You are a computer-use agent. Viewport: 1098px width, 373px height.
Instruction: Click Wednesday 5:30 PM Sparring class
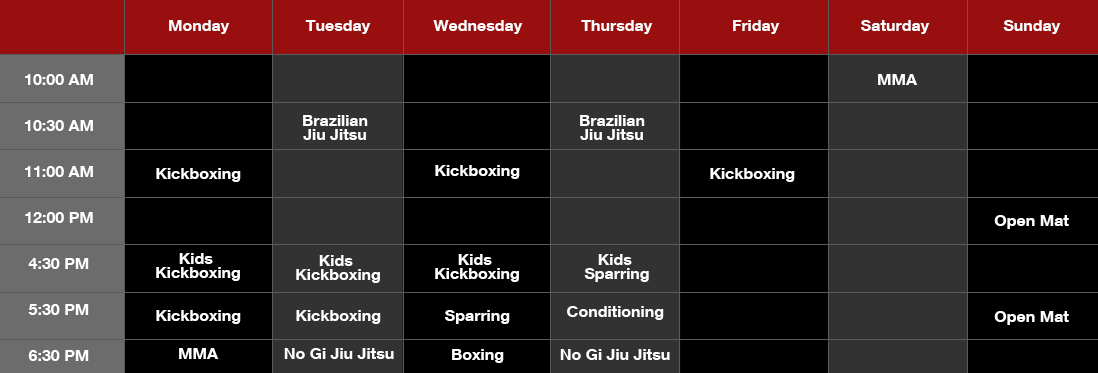point(477,316)
